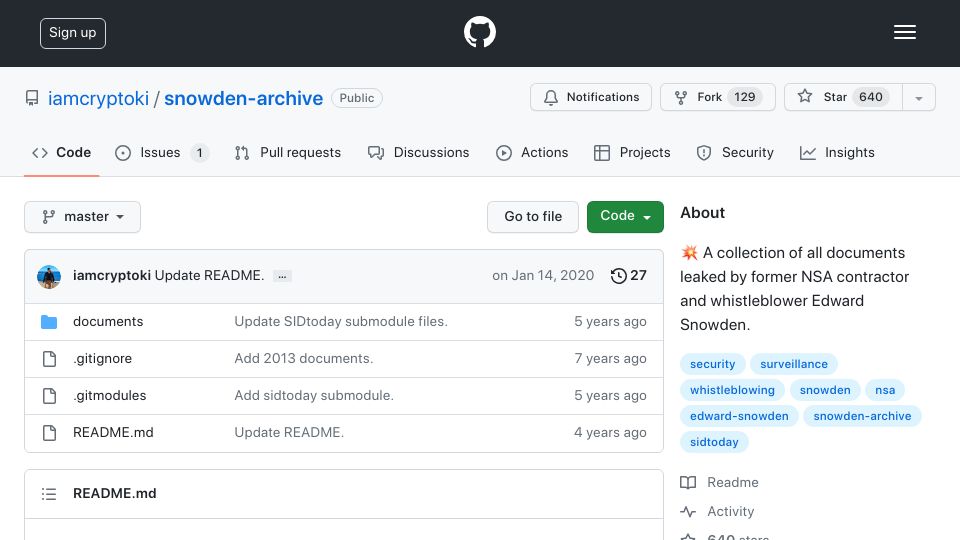Open commit 'Add sidtoday submodule.'
Screen dimensions: 960x540
[x=314, y=396]
